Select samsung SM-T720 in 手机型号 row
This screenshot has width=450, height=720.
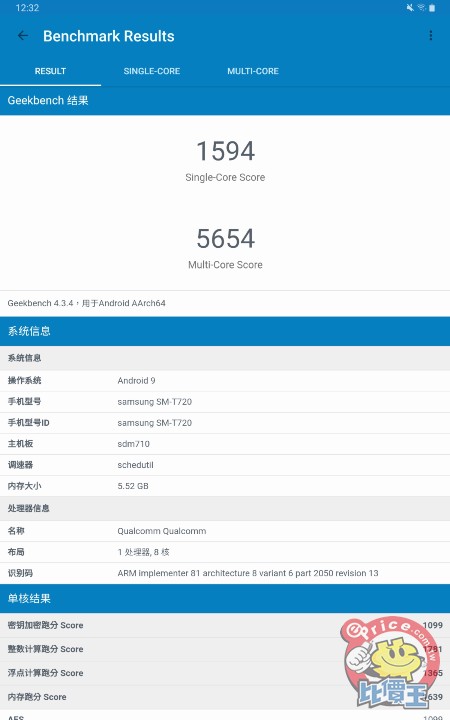point(155,402)
